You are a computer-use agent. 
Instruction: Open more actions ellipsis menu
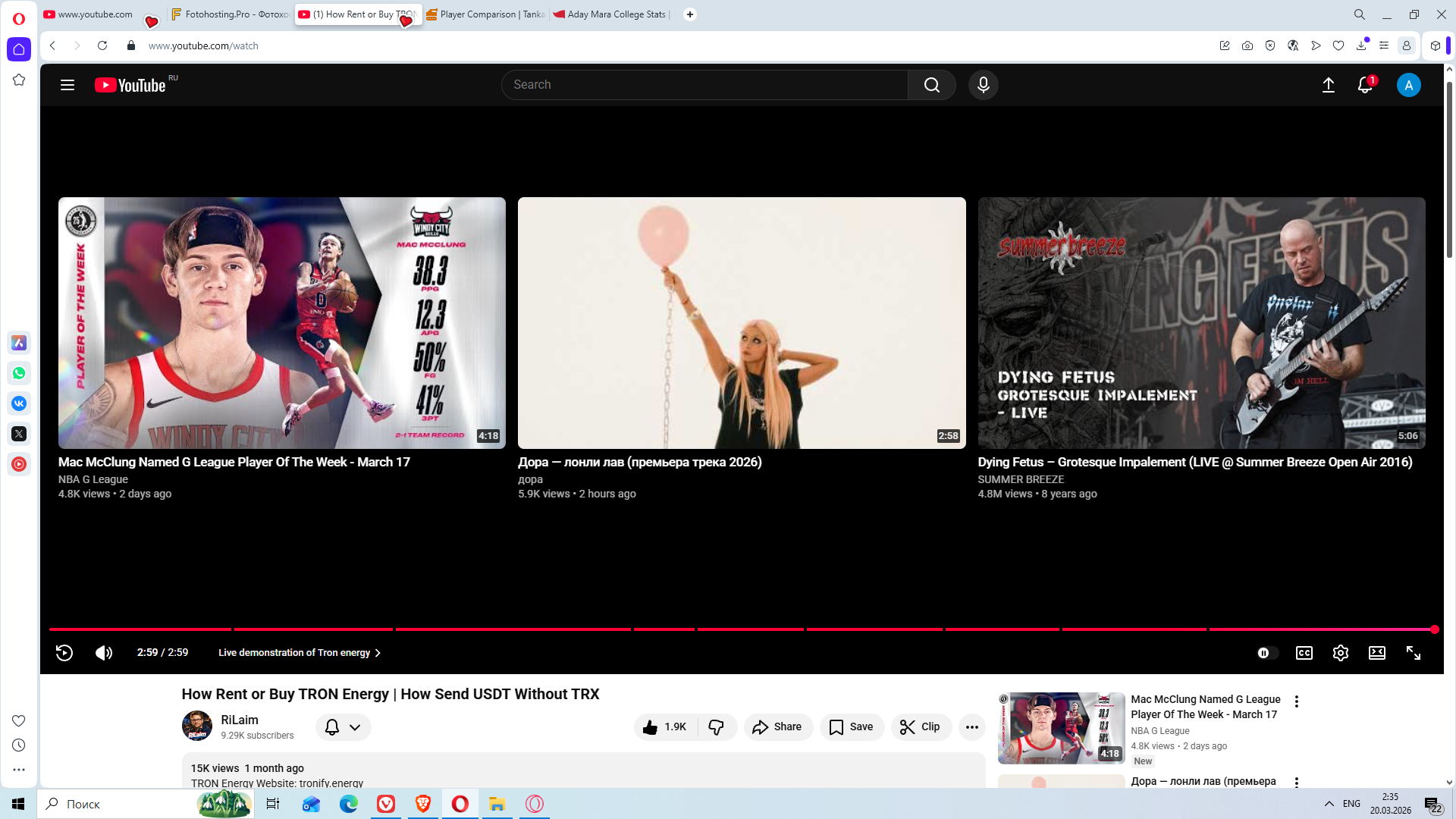pyautogui.click(x=971, y=726)
